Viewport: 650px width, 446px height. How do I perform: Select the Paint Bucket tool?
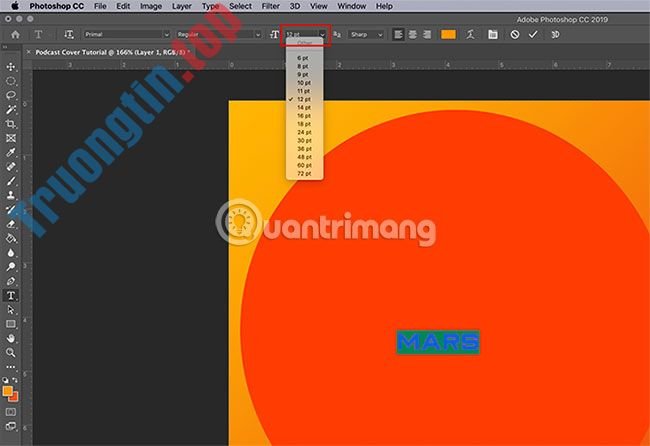pos(11,238)
